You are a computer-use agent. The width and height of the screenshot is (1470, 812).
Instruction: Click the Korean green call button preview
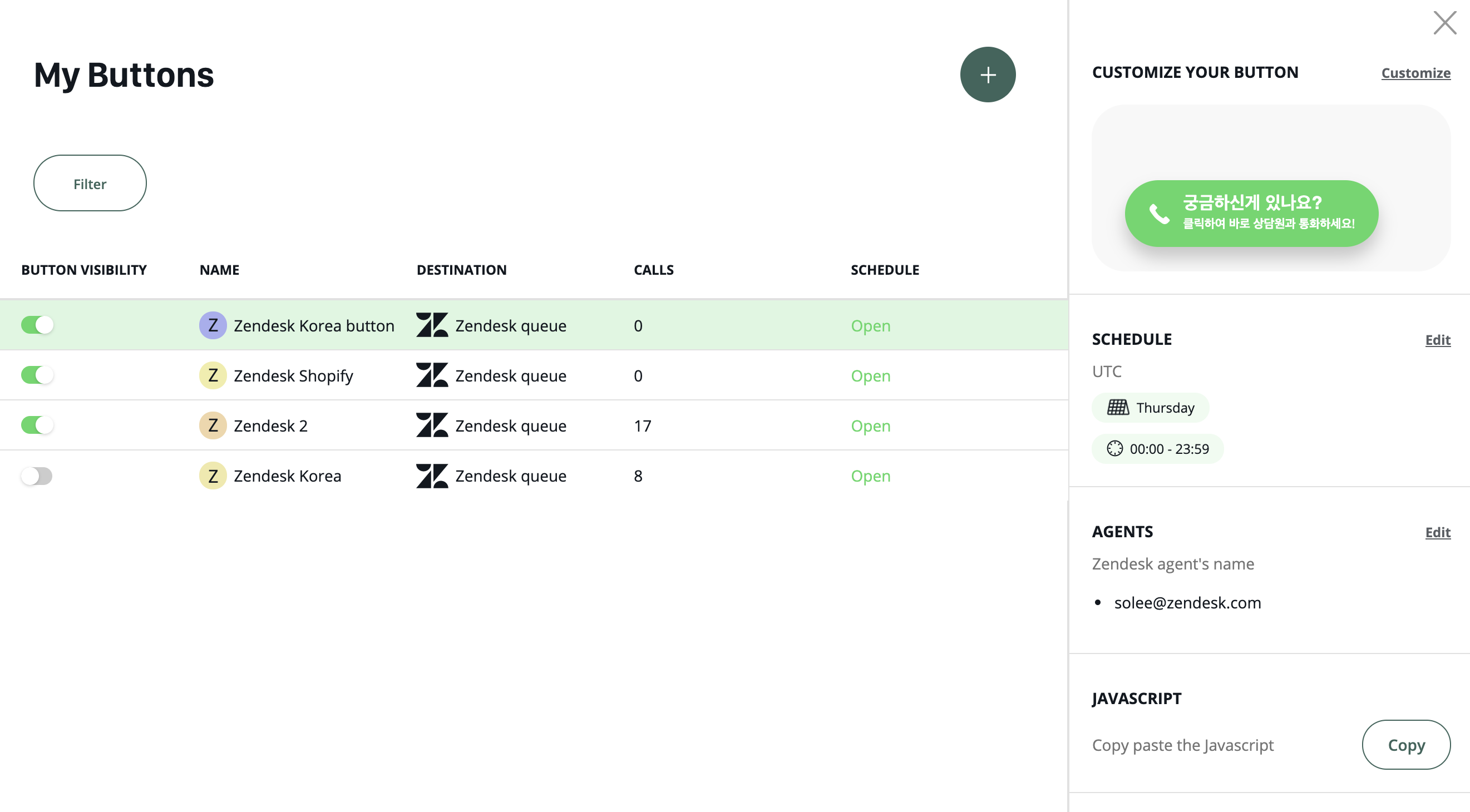1251,214
